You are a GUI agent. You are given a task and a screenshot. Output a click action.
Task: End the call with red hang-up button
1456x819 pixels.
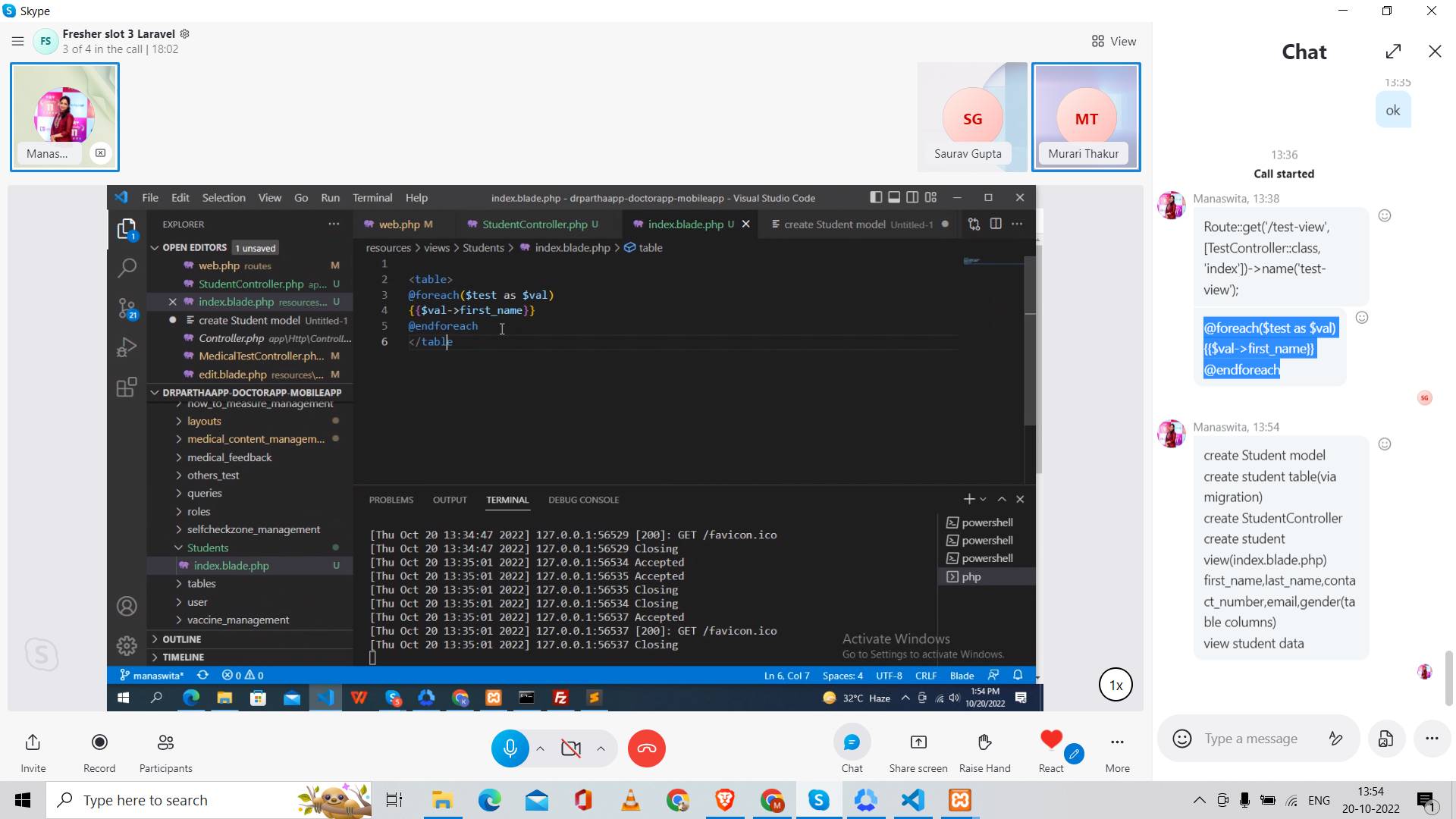[x=647, y=748]
